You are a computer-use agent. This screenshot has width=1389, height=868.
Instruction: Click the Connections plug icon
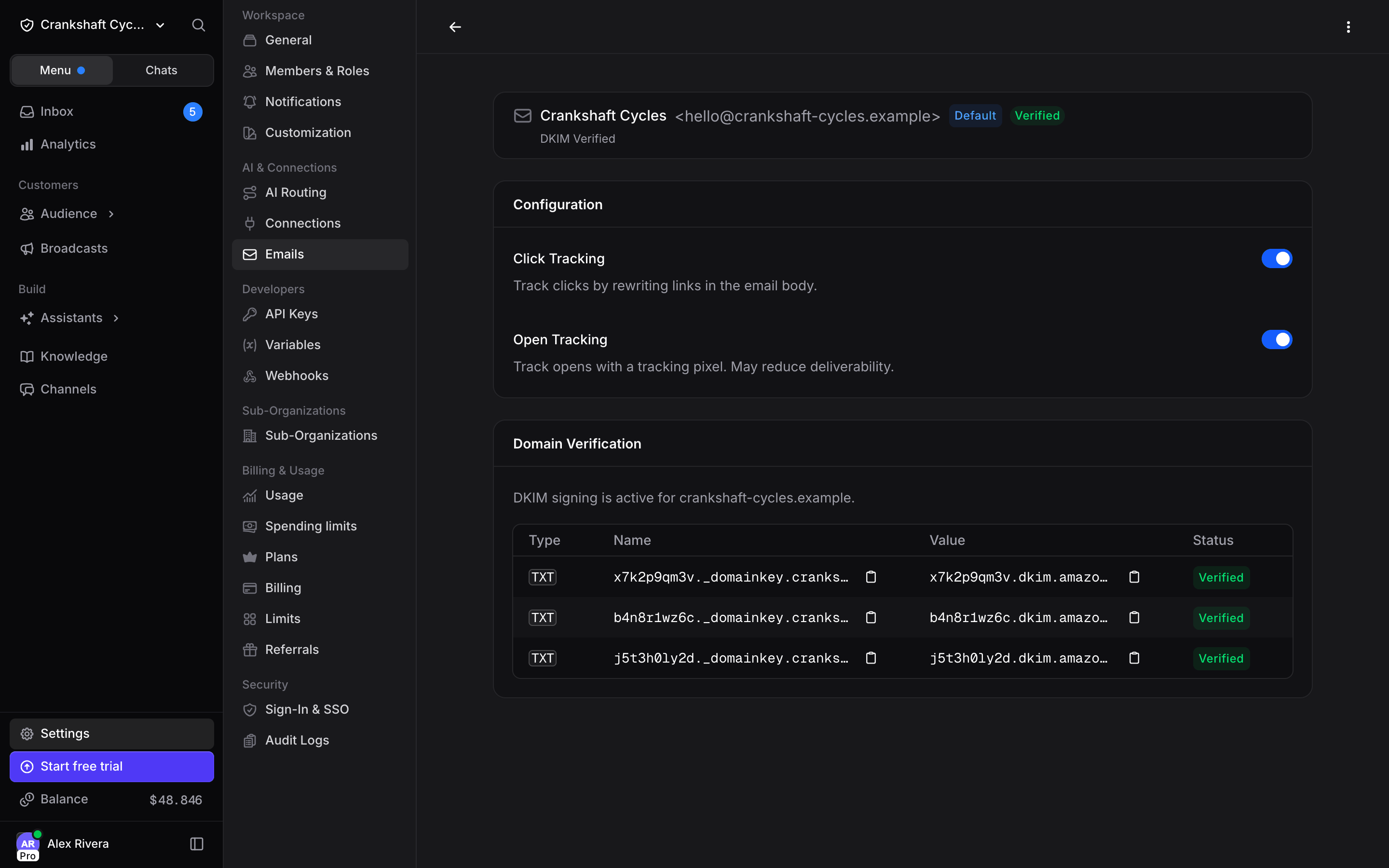[250, 223]
